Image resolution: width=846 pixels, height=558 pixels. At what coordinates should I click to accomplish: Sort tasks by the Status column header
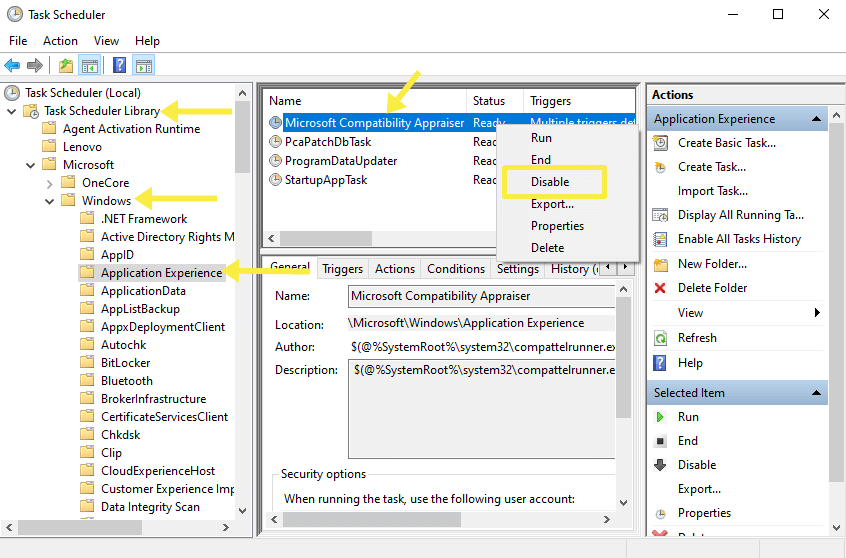(495, 101)
